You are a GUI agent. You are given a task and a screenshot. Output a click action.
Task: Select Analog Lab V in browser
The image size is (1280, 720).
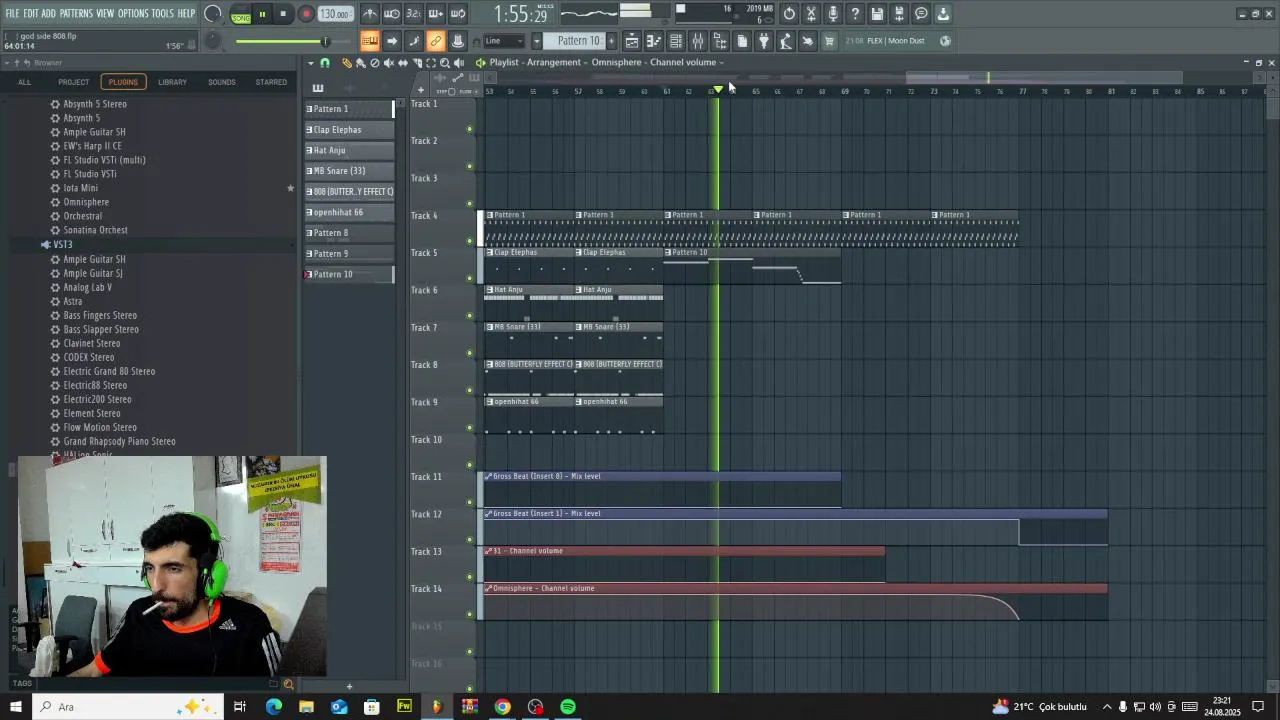coord(87,287)
